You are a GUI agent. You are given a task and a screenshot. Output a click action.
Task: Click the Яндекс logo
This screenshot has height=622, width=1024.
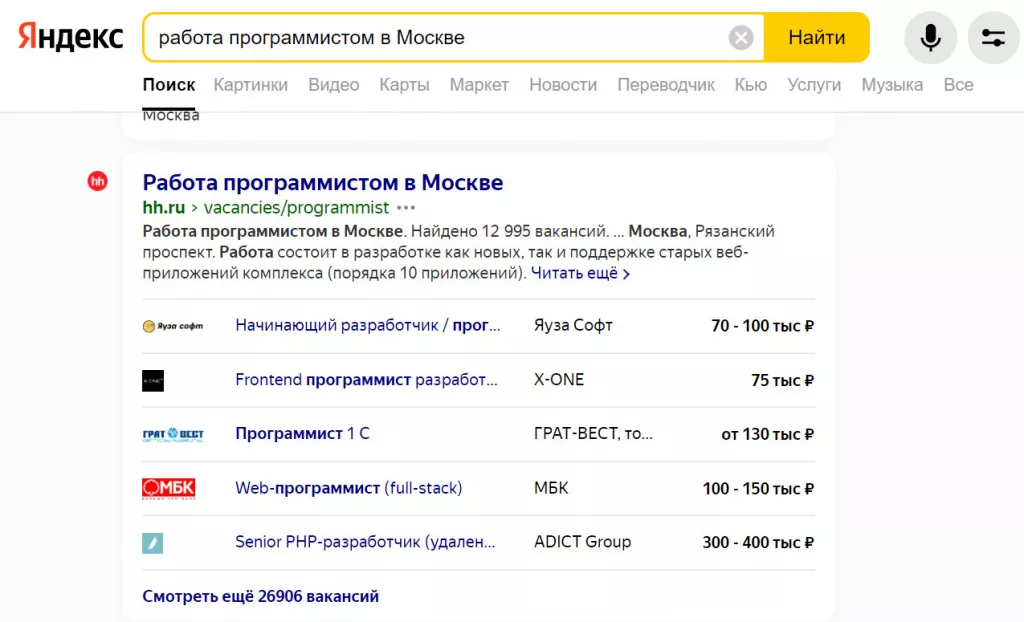pos(71,38)
